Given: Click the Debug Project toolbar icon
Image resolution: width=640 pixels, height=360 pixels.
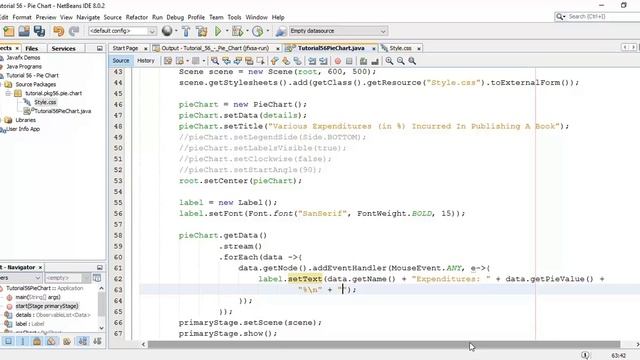Looking at the screenshot, I should click(237, 31).
